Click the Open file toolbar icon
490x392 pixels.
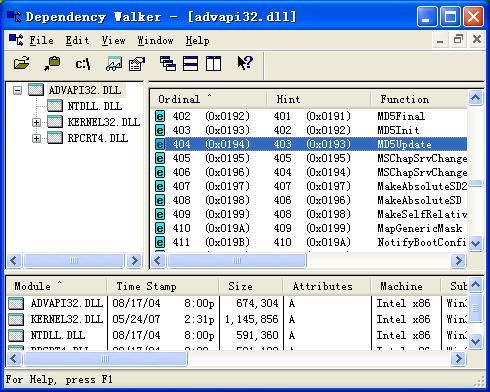[21, 63]
